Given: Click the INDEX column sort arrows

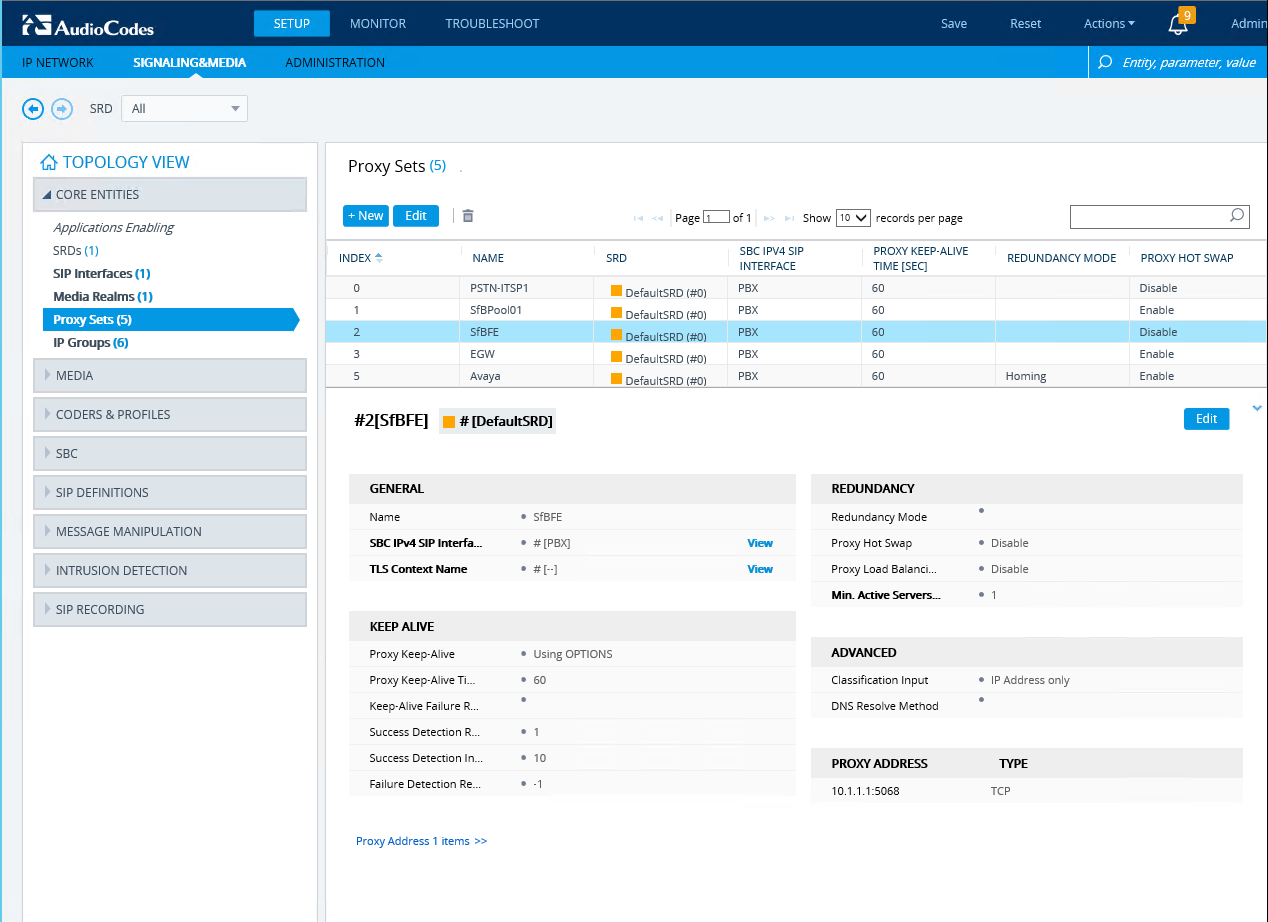Looking at the screenshot, I should coord(378,258).
